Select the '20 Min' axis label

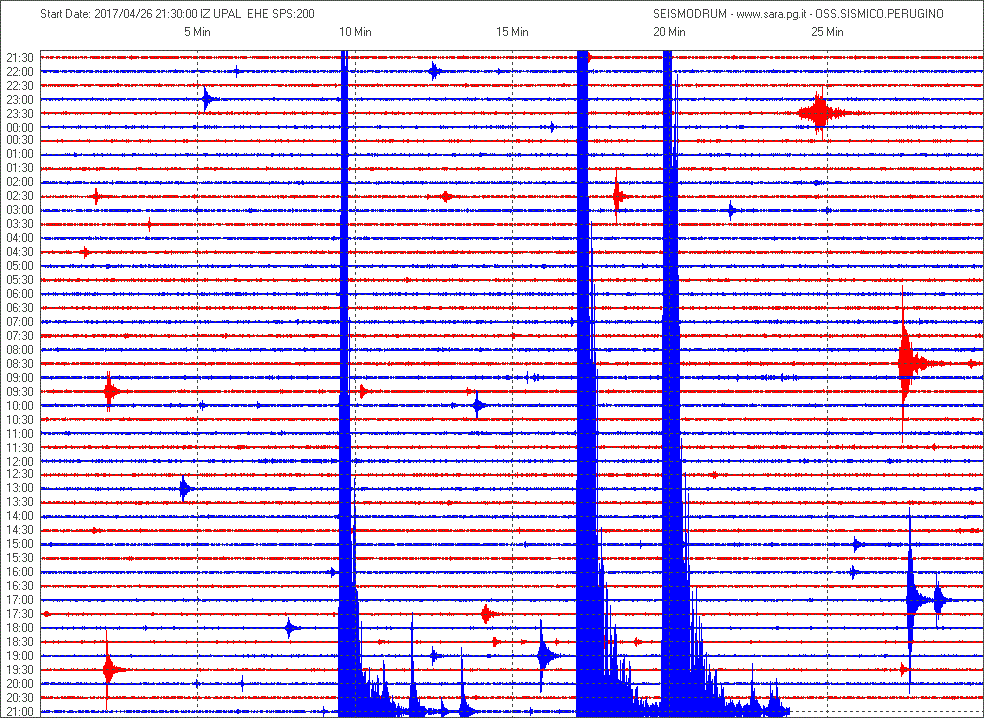click(x=669, y=32)
